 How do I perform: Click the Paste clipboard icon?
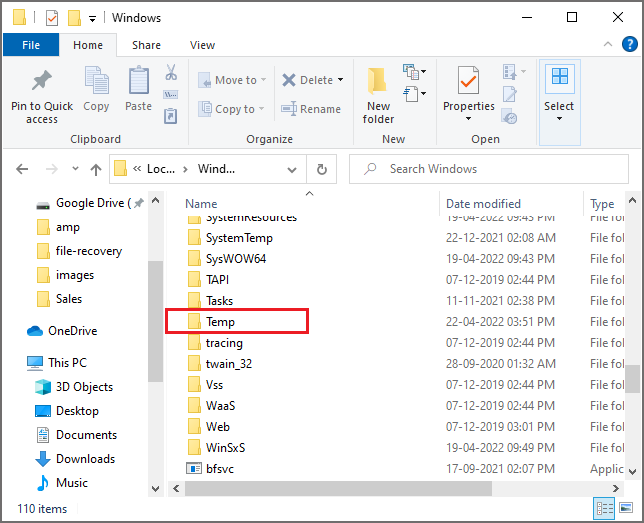[139, 81]
